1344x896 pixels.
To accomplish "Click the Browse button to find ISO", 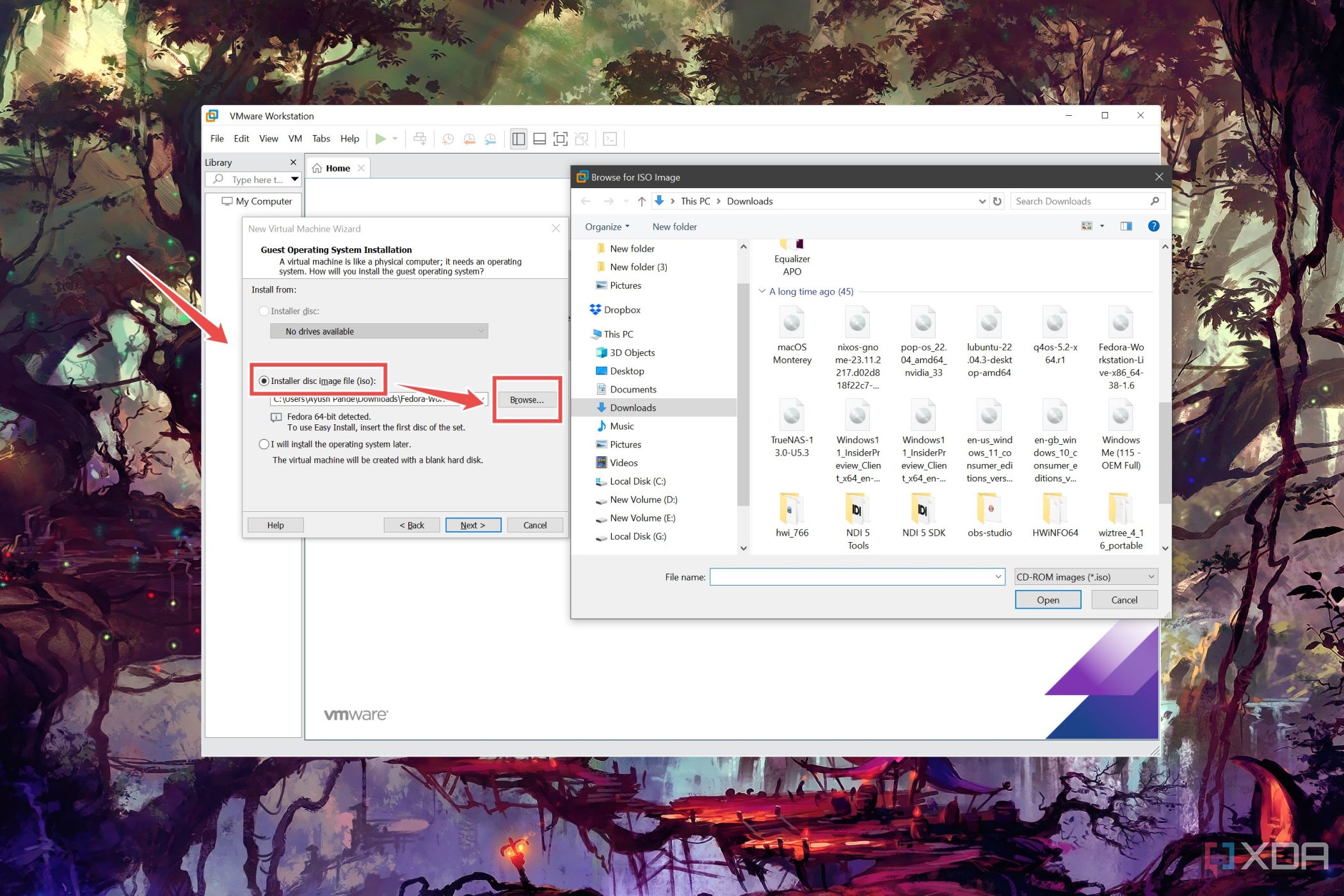I will (x=524, y=399).
